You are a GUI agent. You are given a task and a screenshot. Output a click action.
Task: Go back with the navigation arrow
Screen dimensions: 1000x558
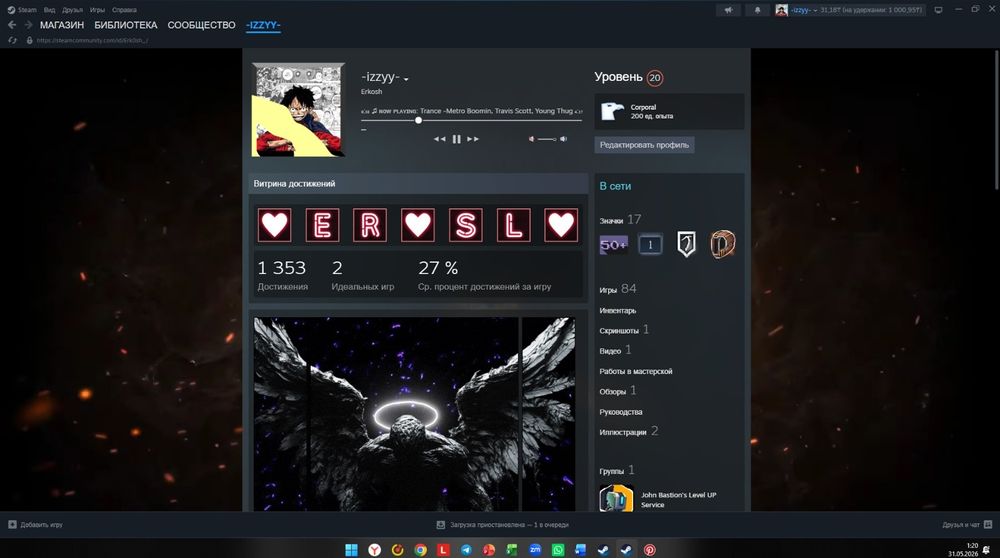coord(11,25)
